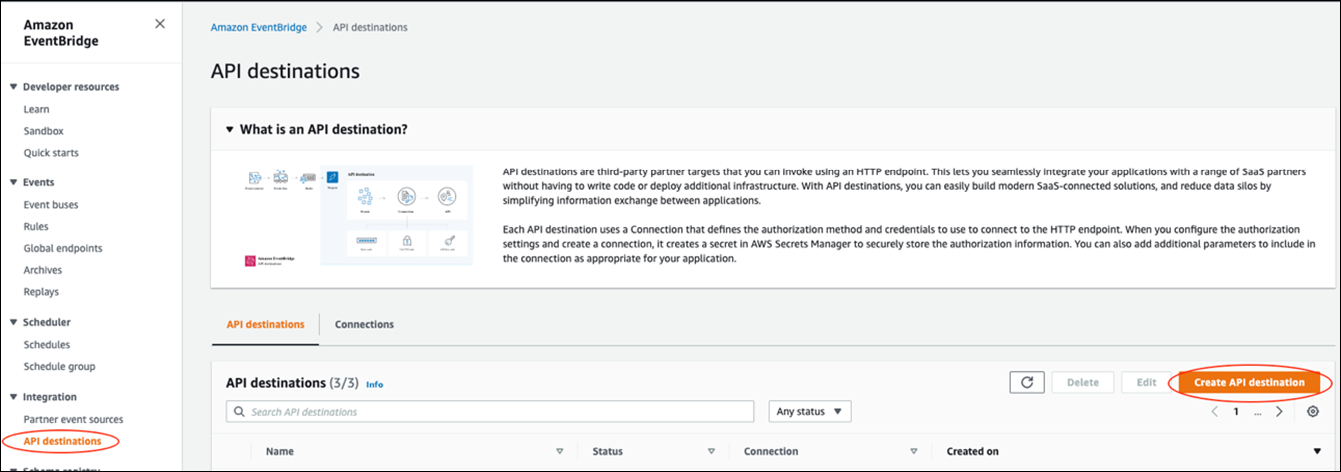This screenshot has height=472, width=1341.
Task: Sort by Name column arrow
Action: click(559, 452)
